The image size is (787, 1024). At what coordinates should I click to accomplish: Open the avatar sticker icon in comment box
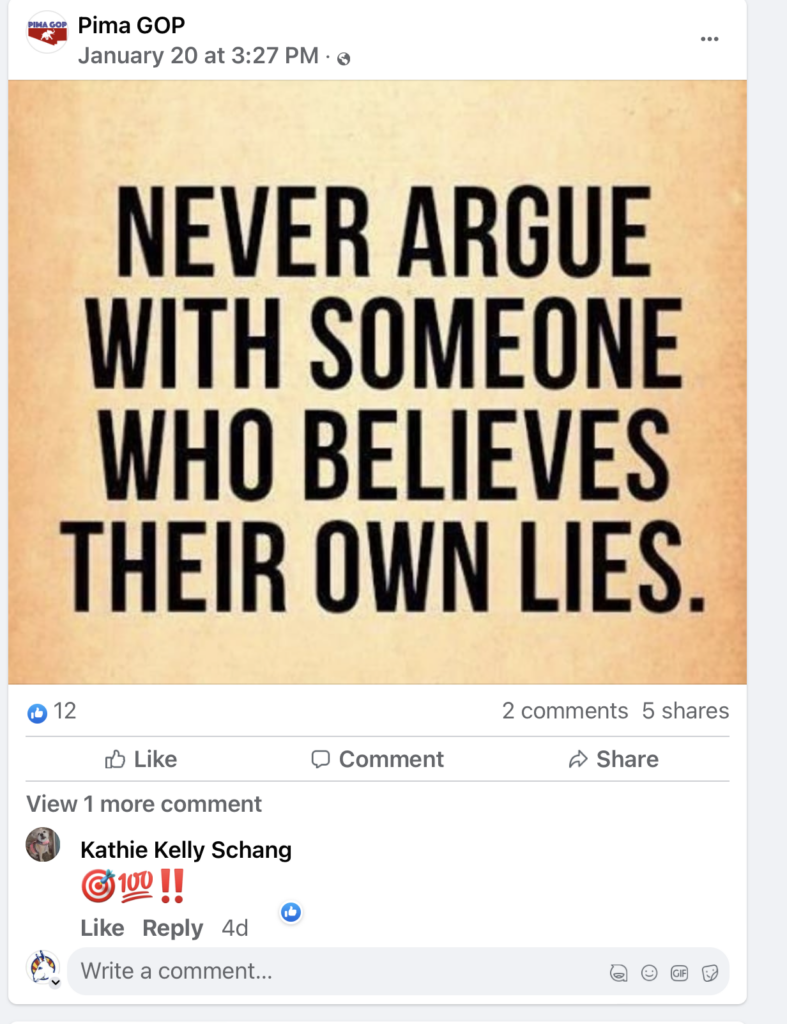point(618,973)
